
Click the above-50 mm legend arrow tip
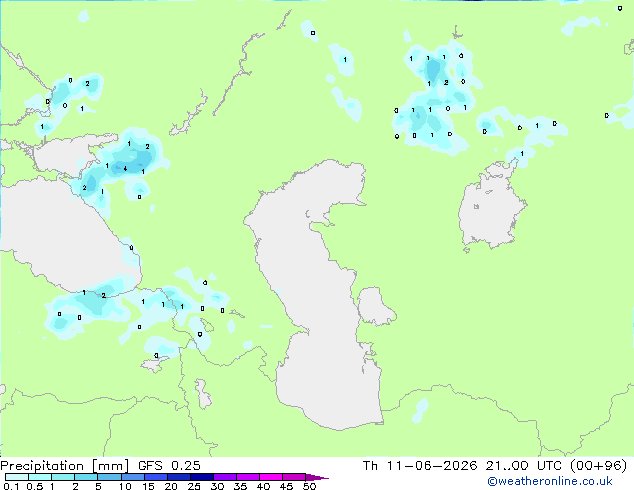point(317,477)
